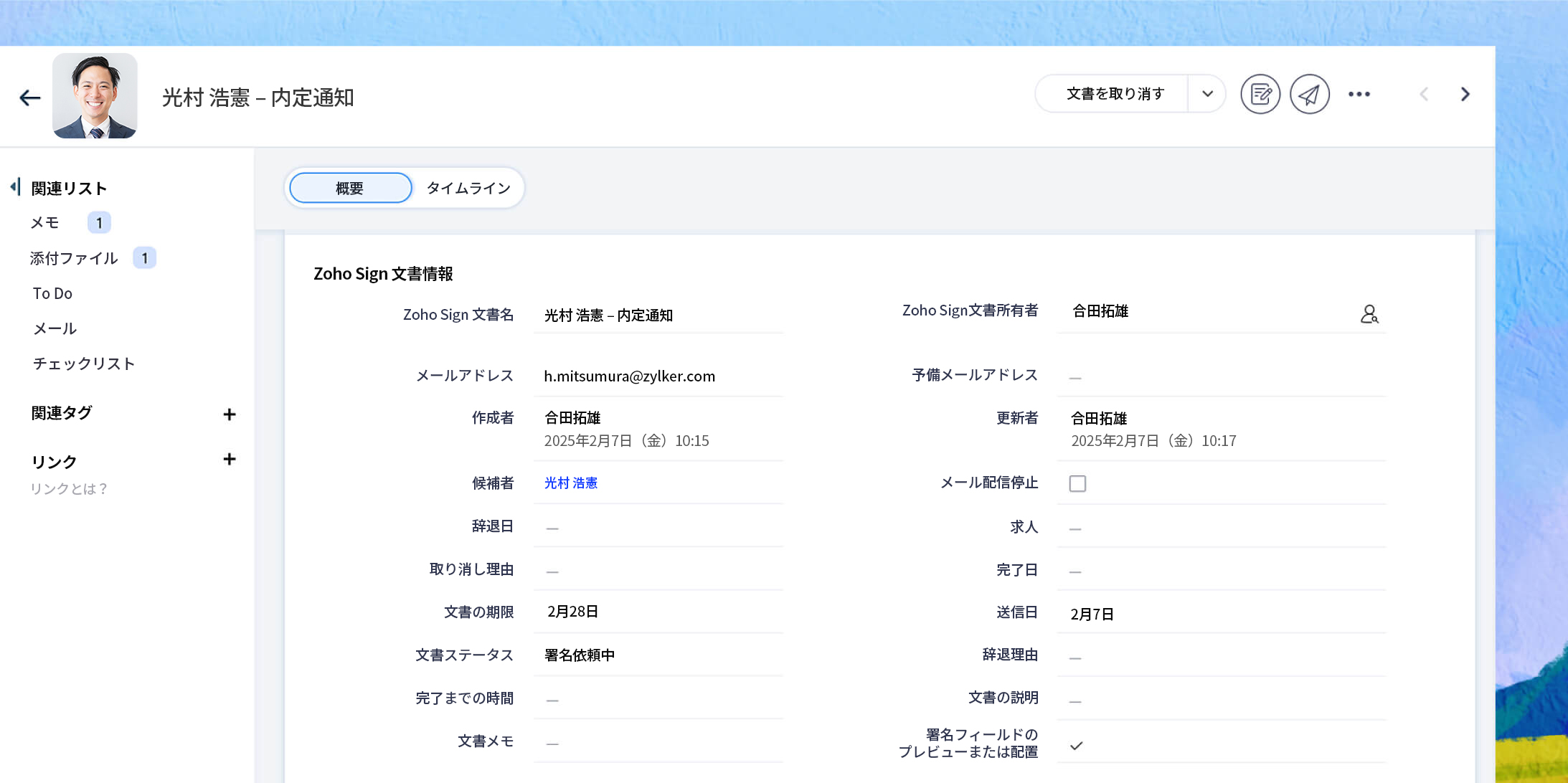Add a new tag via the 関連タグ plus icon

230,414
